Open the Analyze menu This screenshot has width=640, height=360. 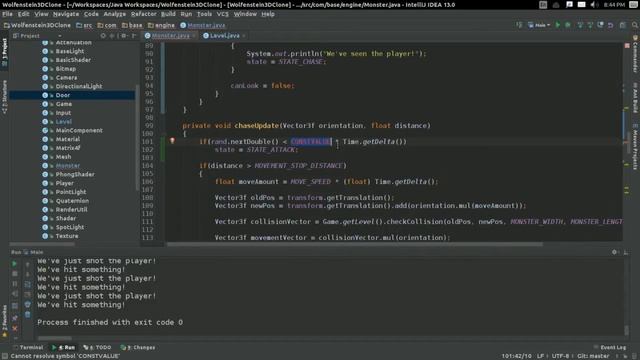[x=115, y=14]
